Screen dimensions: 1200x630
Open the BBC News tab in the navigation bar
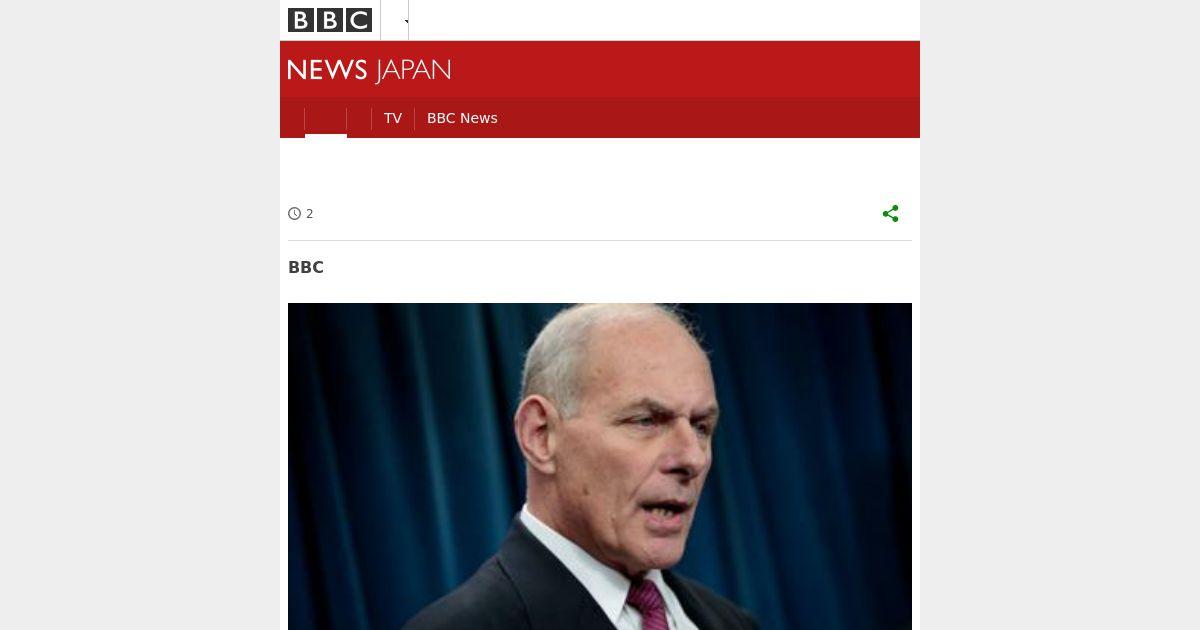[462, 118]
